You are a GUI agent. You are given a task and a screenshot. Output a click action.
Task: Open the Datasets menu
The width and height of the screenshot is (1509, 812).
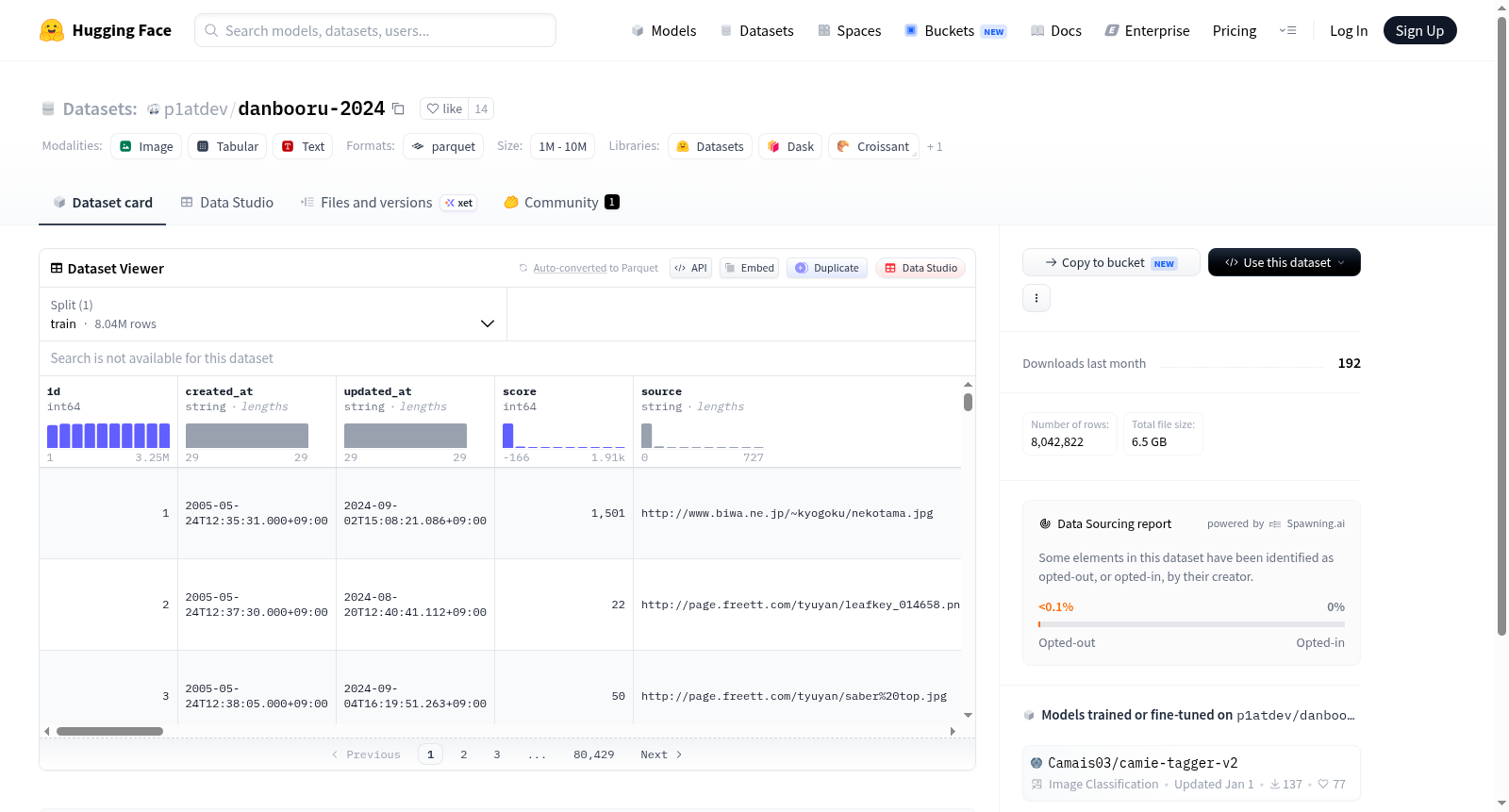(x=756, y=30)
